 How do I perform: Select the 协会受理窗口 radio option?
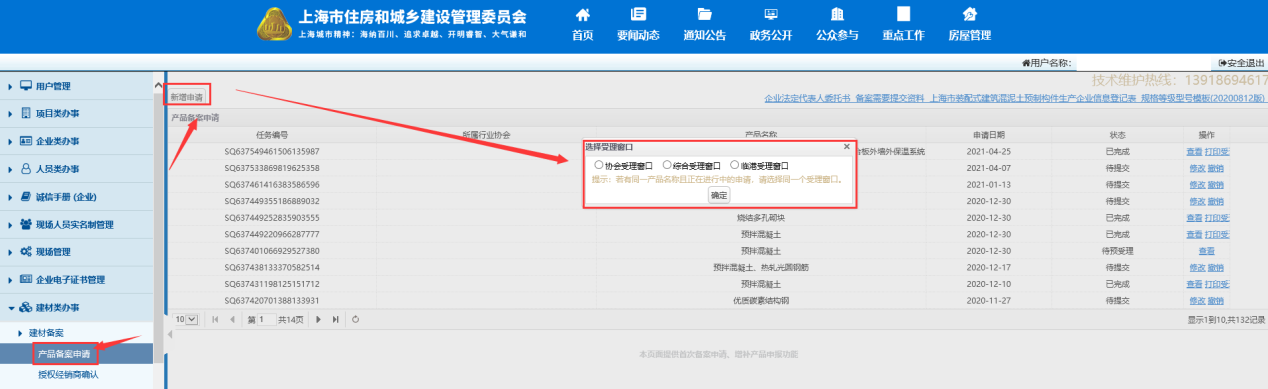click(598, 165)
